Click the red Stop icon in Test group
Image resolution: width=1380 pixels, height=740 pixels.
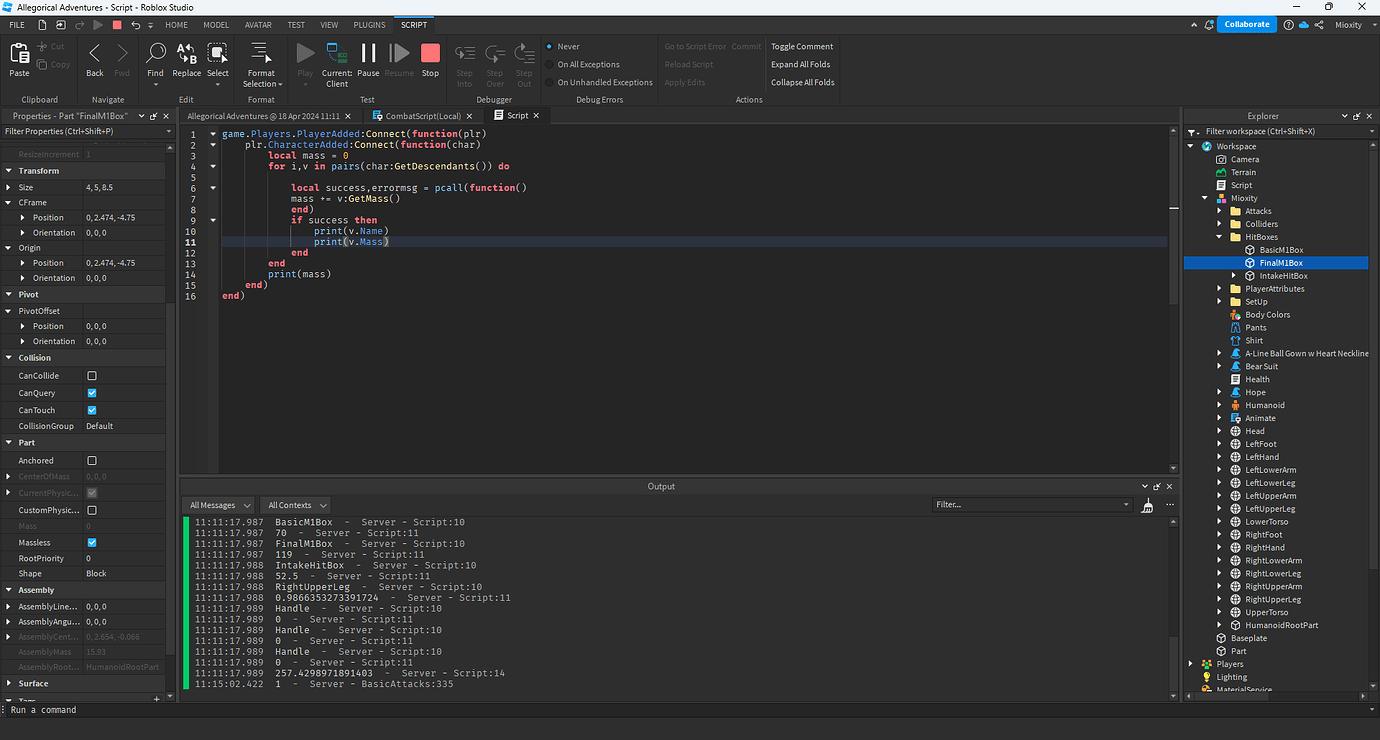(430, 55)
